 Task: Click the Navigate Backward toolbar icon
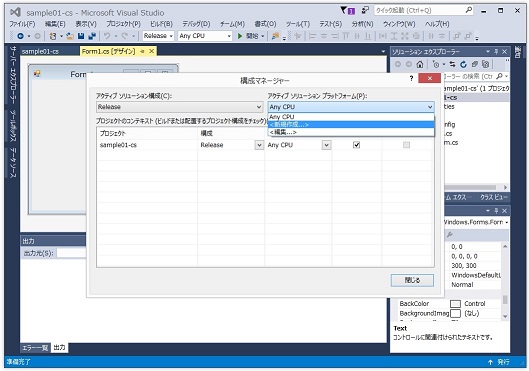[21, 36]
